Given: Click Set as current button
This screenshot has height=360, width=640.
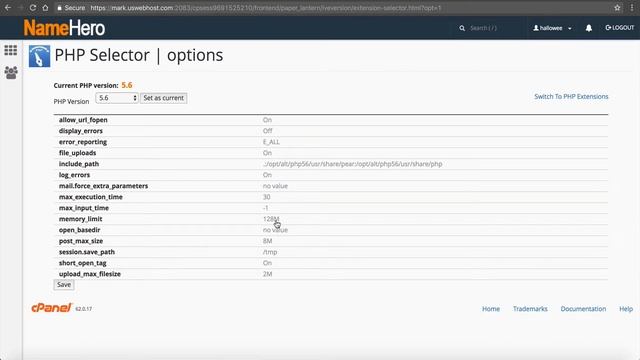Looking at the screenshot, I should click(164, 98).
